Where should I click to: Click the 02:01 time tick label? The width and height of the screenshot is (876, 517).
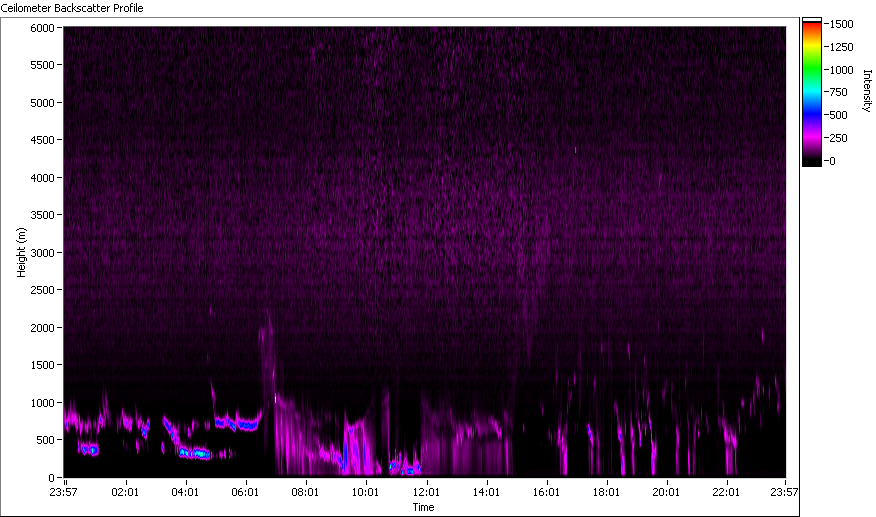tap(125, 492)
